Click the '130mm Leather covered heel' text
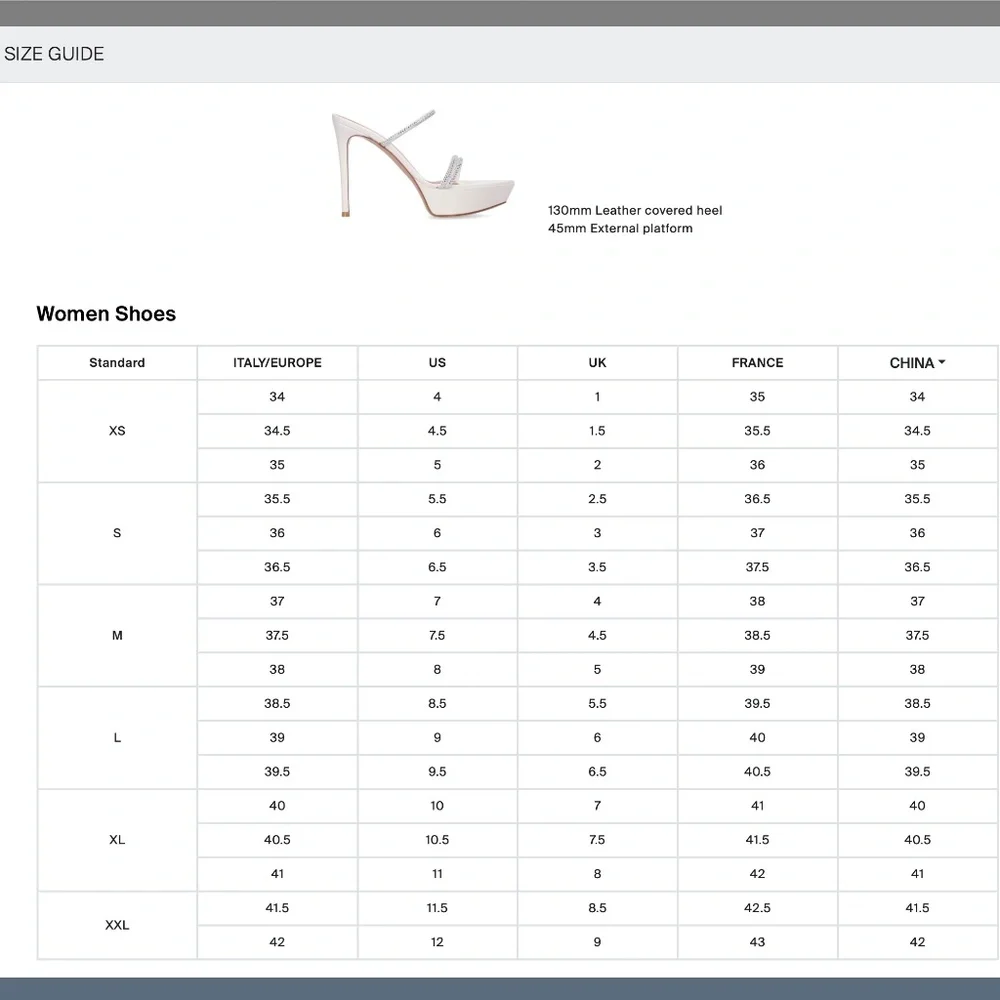 (635, 210)
